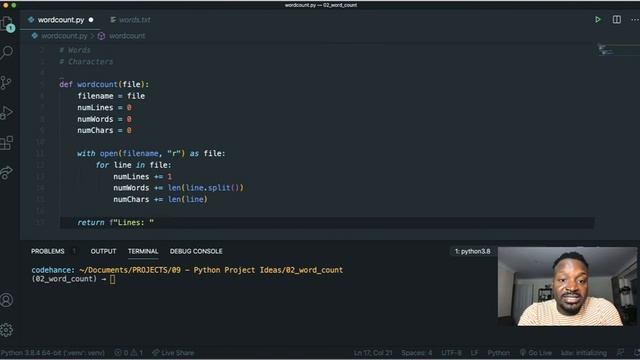Click 'Go Live' in status bar
Viewport: 640px width, 360px height.
pos(536,353)
